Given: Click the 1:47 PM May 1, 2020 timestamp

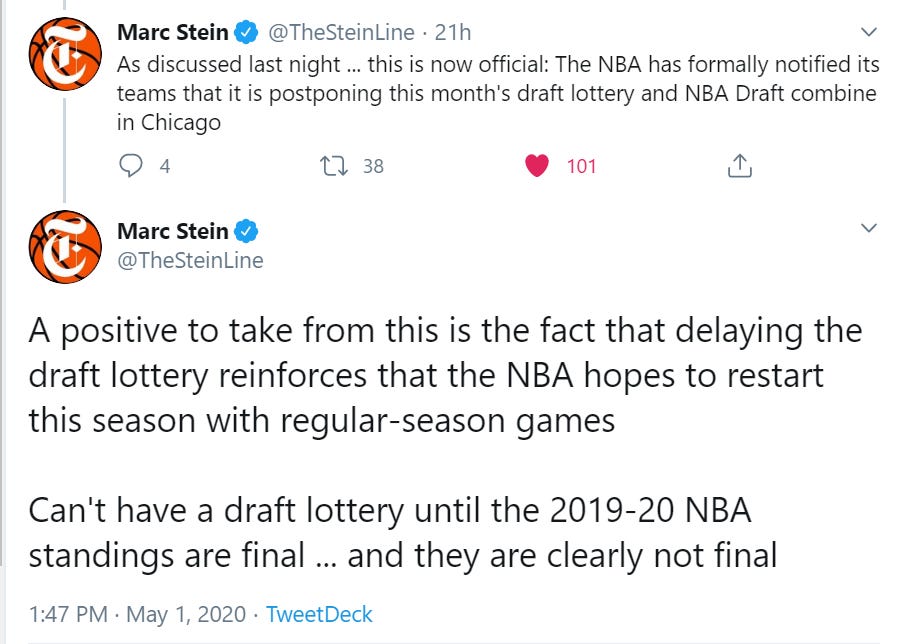Looking at the screenshot, I should pyautogui.click(x=137, y=614).
